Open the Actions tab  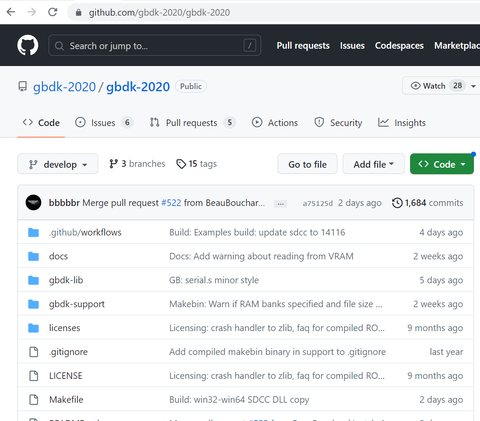(x=275, y=123)
